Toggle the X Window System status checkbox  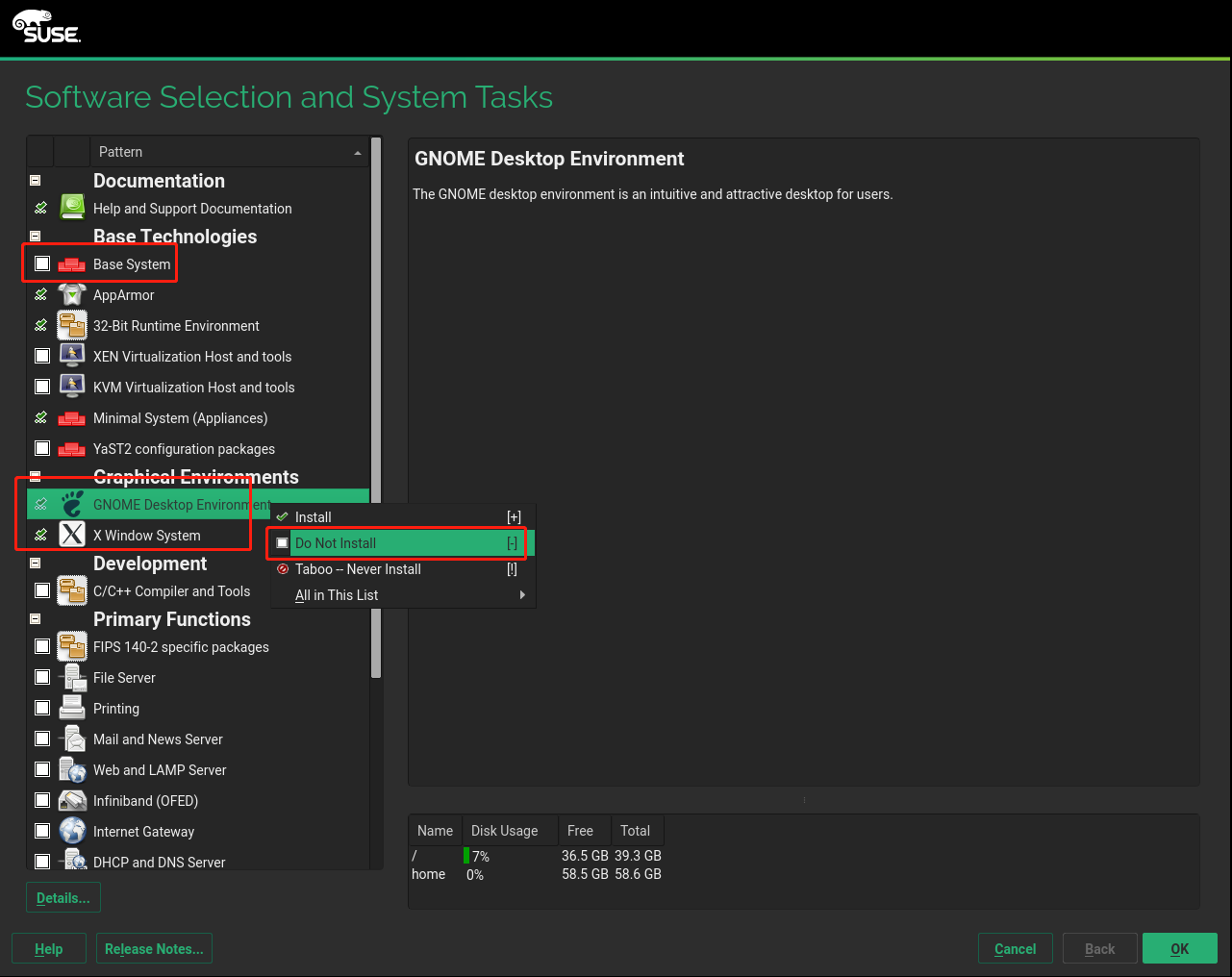pyautogui.click(x=41, y=535)
